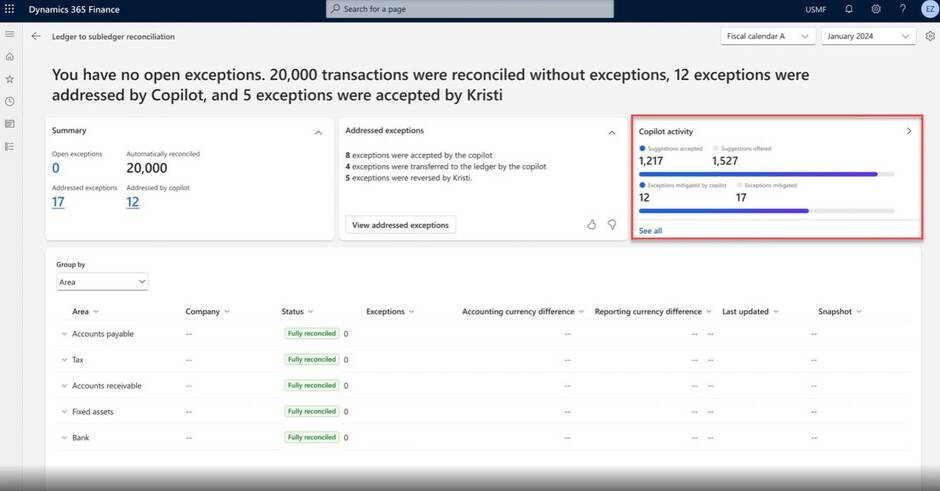The image size is (940, 491).
Task: Click Fully reconciled badge for Accounts receivable
Action: [x=312, y=385]
